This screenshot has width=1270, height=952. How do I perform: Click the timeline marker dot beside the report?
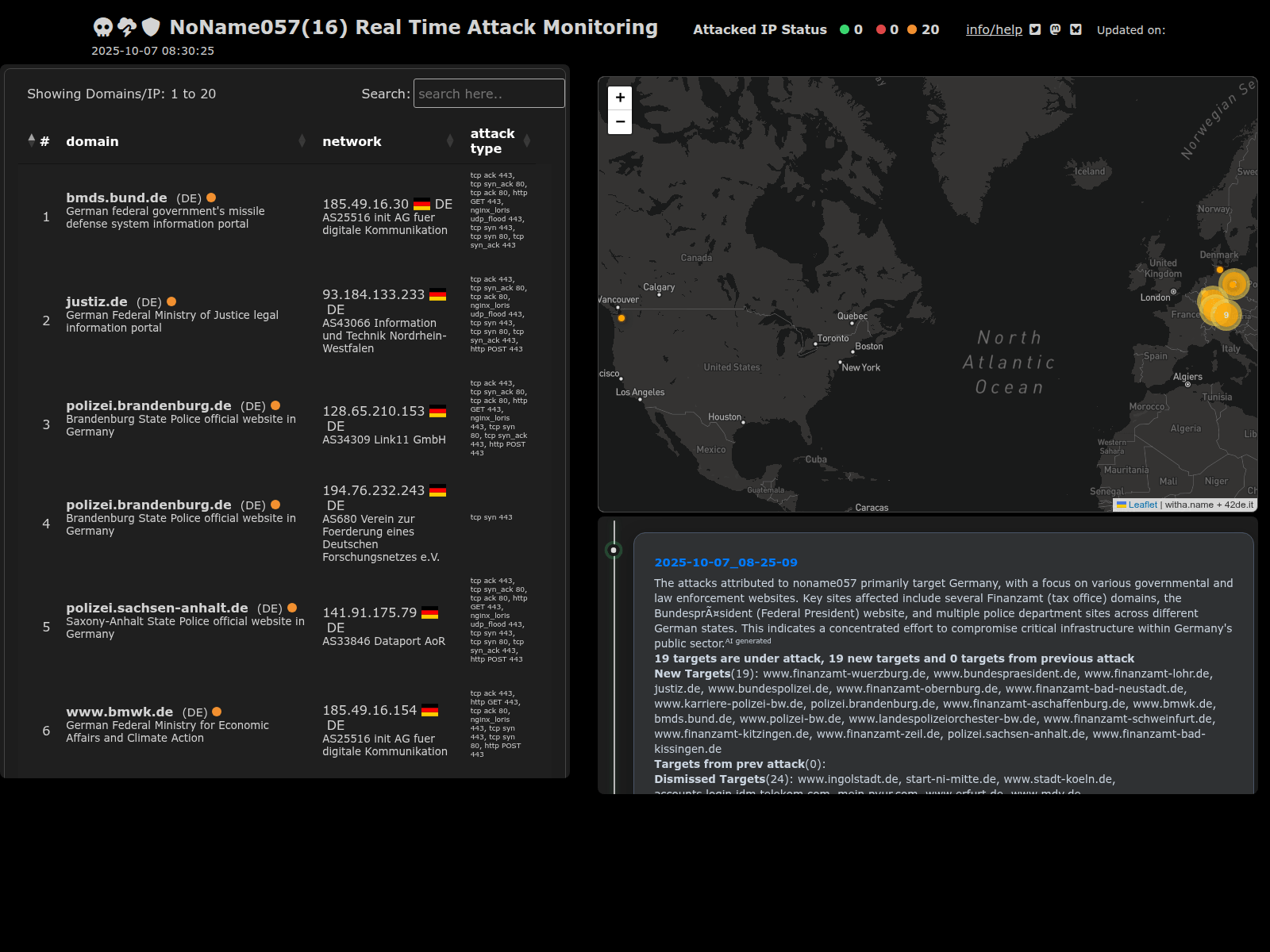[614, 550]
